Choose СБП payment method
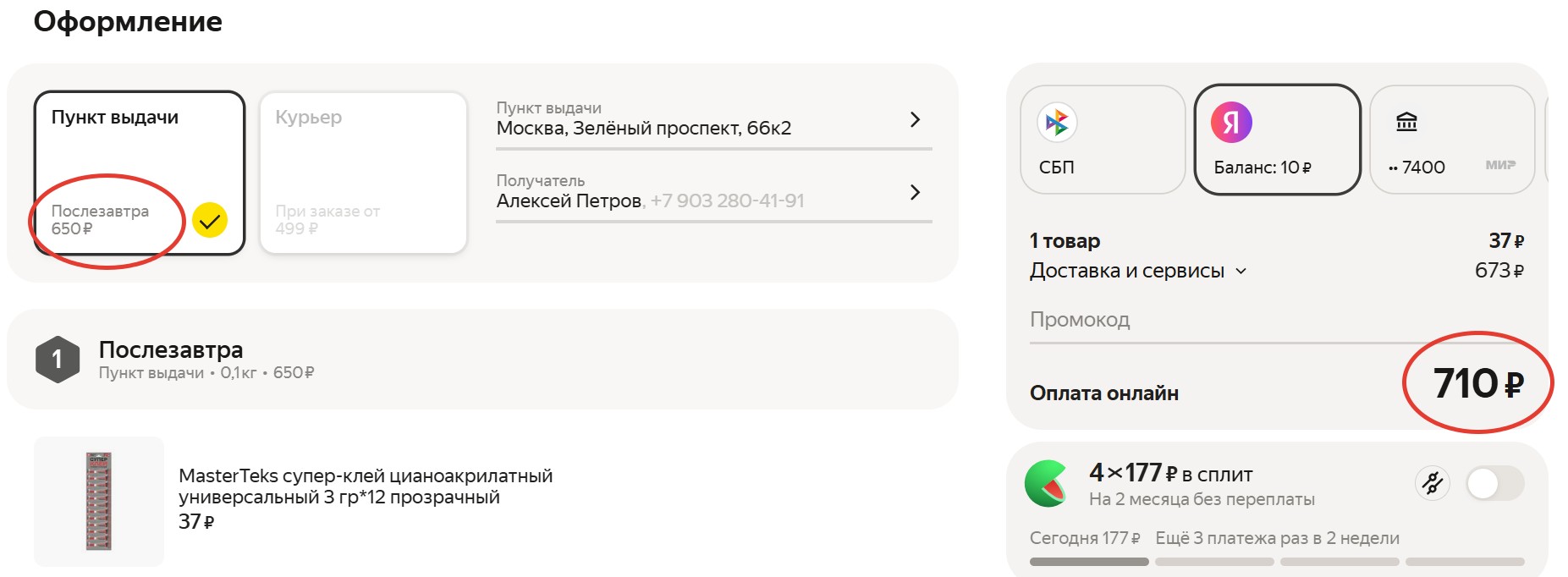 (1103, 140)
